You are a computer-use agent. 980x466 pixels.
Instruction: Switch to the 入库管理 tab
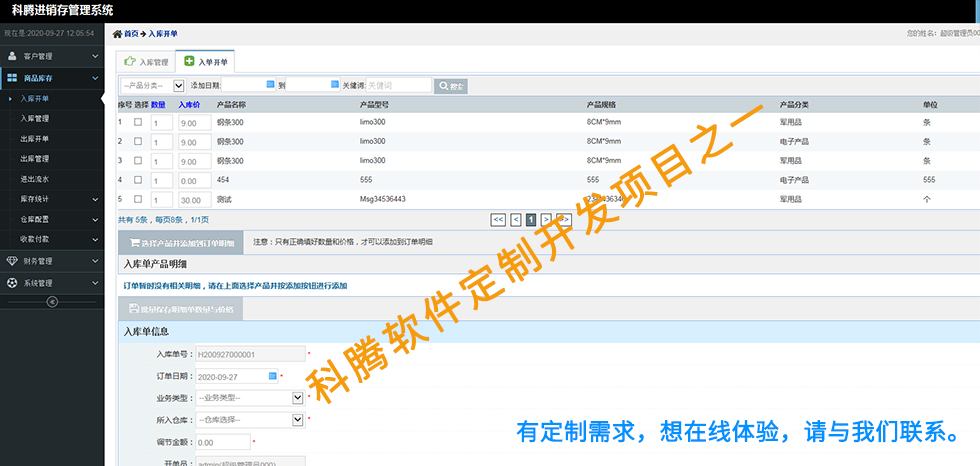pyautogui.click(x=146, y=62)
